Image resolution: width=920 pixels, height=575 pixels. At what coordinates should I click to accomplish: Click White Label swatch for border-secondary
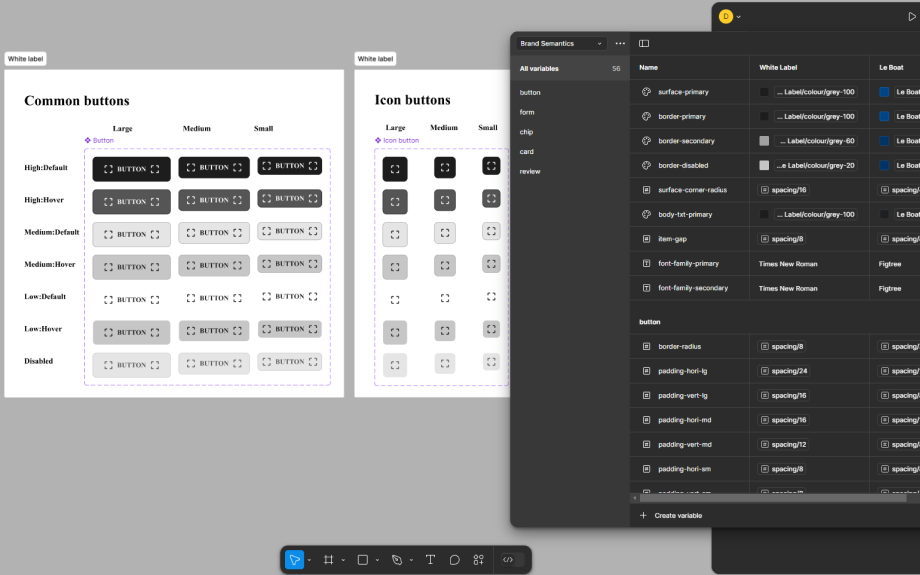click(x=764, y=141)
